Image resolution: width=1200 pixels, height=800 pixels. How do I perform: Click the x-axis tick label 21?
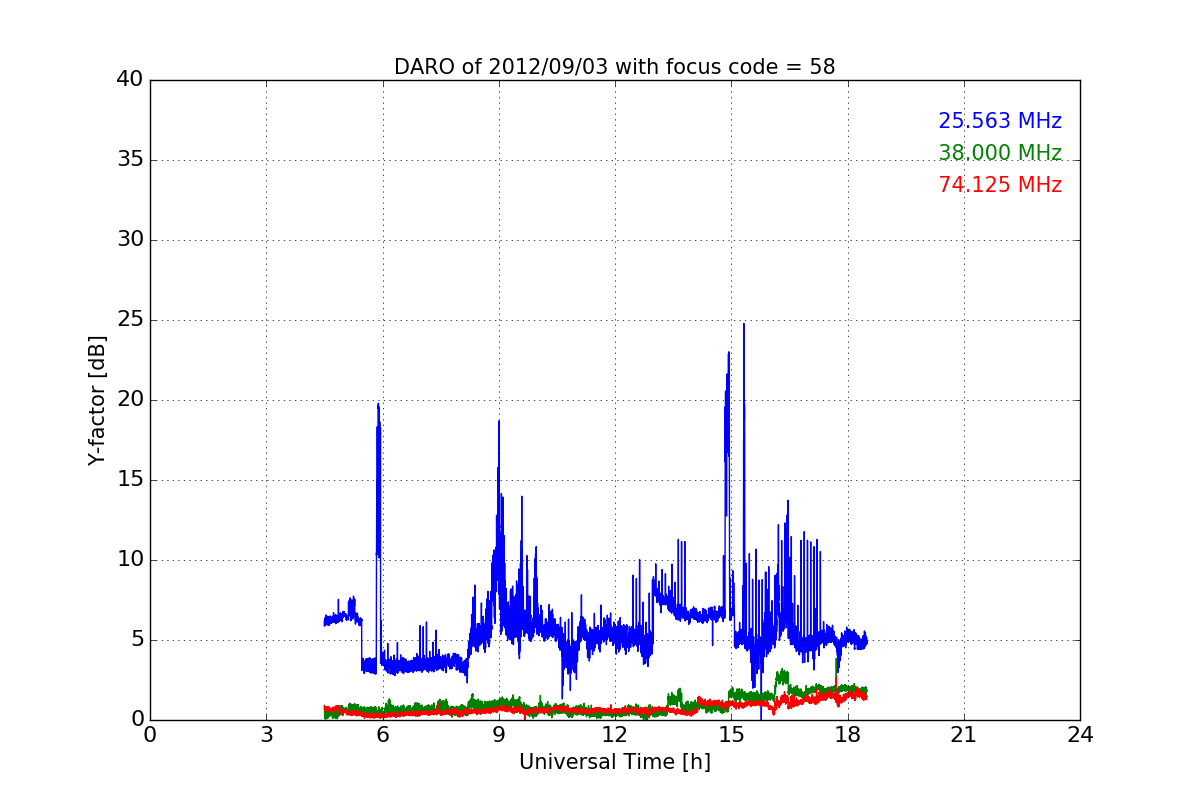pyautogui.click(x=964, y=734)
